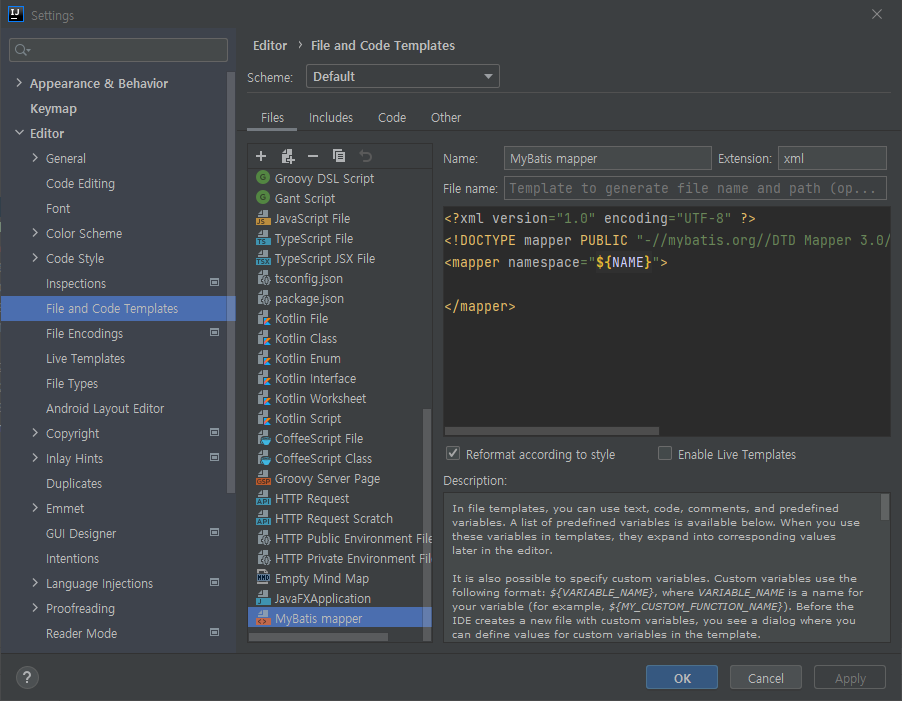The height and width of the screenshot is (701, 902).
Task: Click the CoffeeScript File template icon
Action: pyautogui.click(x=263, y=438)
